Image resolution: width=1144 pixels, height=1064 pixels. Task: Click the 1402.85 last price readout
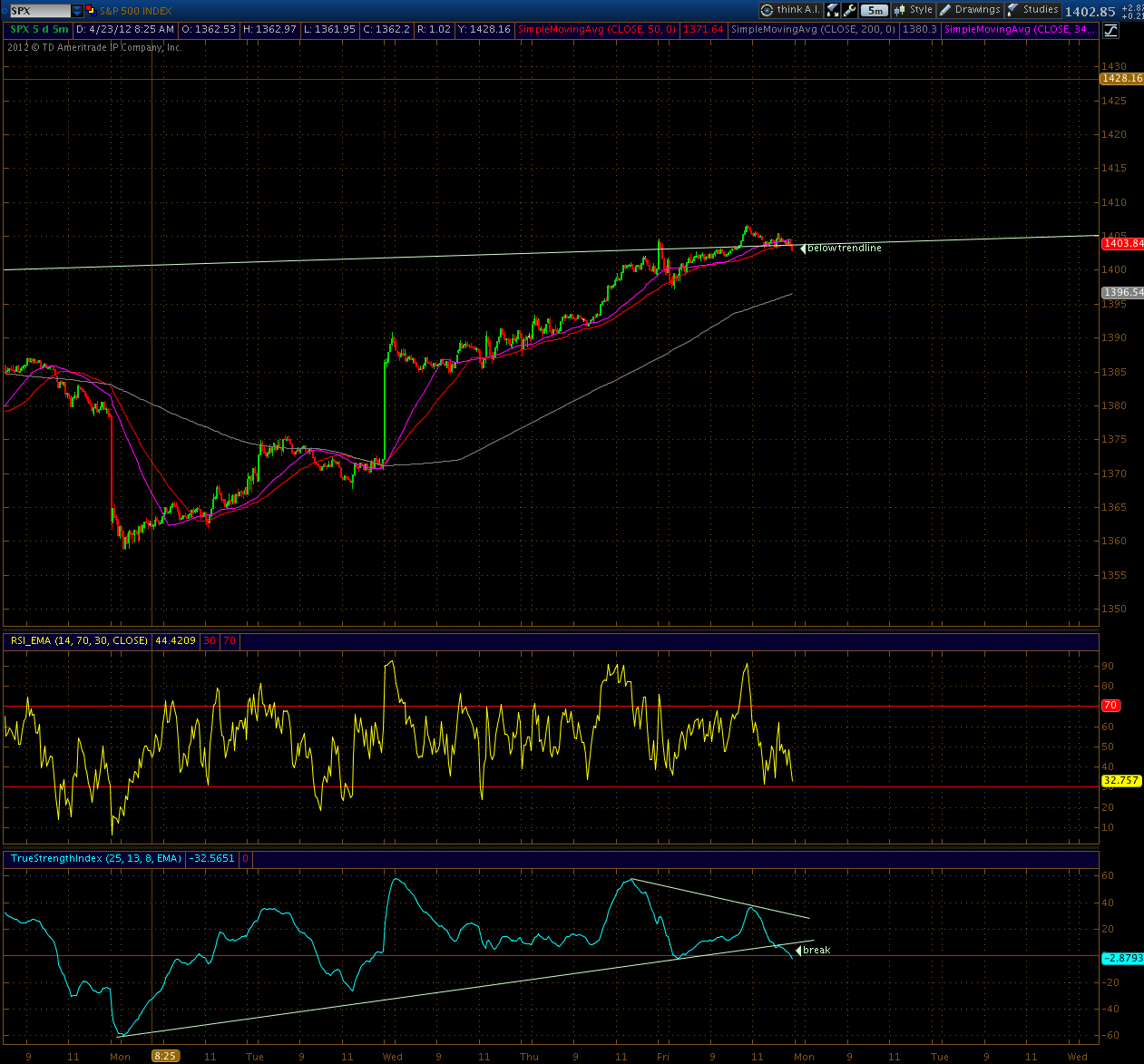coord(1090,12)
